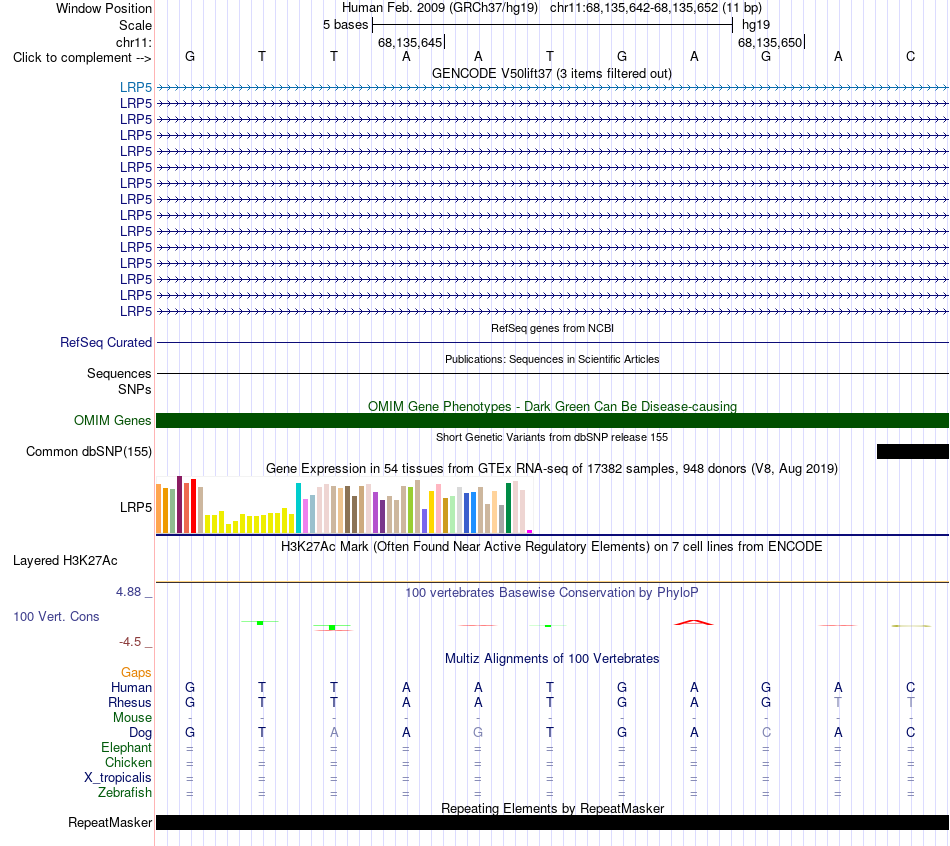Screen dimensions: 950x846
Task: Click the C base in the complement row
Action: pyautogui.click(x=910, y=56)
